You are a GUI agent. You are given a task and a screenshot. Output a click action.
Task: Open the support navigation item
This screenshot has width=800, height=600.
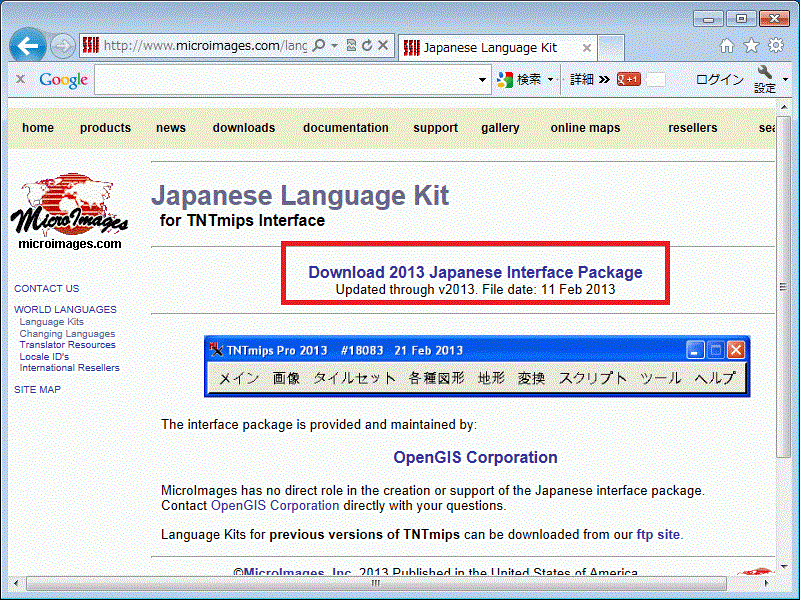tap(436, 128)
